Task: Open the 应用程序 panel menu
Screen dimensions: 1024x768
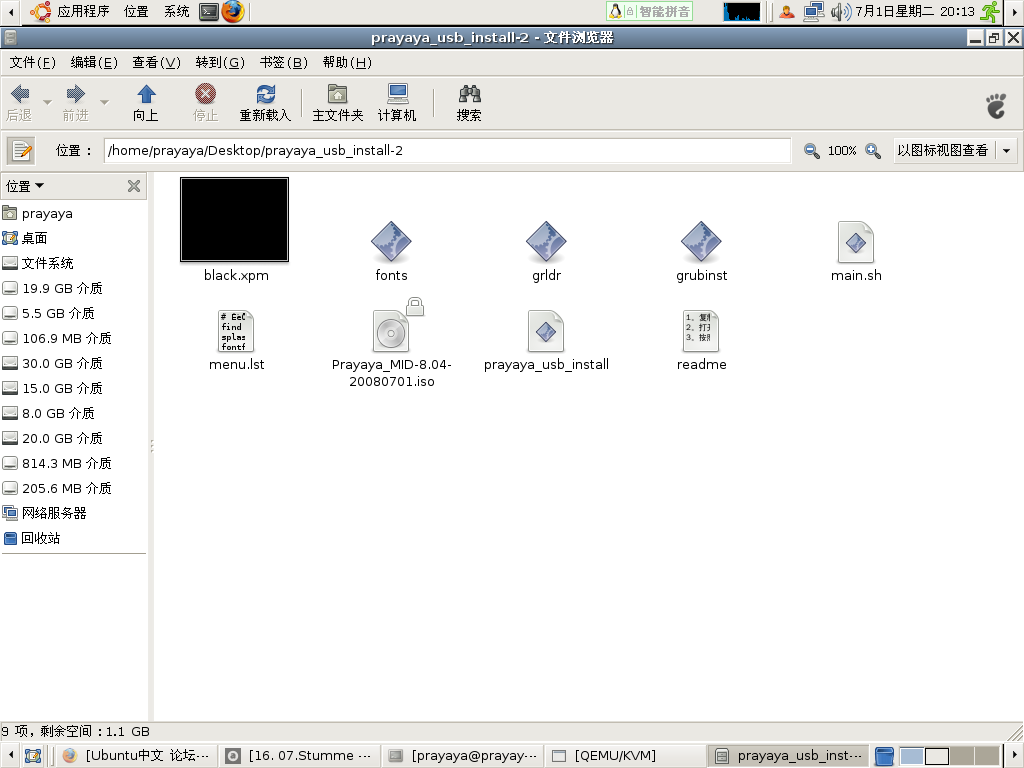Action: click(x=71, y=11)
